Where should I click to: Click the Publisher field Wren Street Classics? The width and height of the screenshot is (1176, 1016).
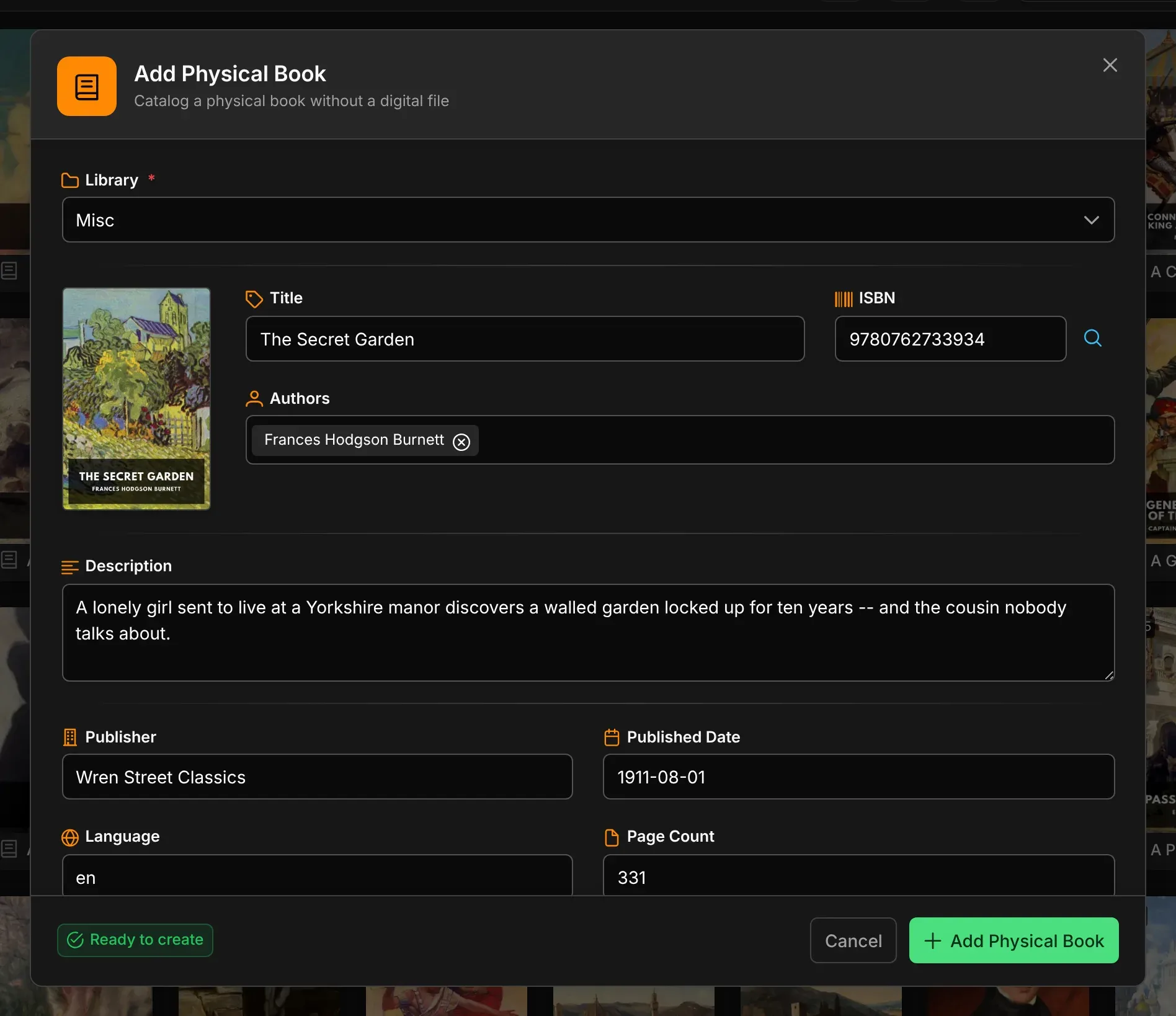click(317, 777)
